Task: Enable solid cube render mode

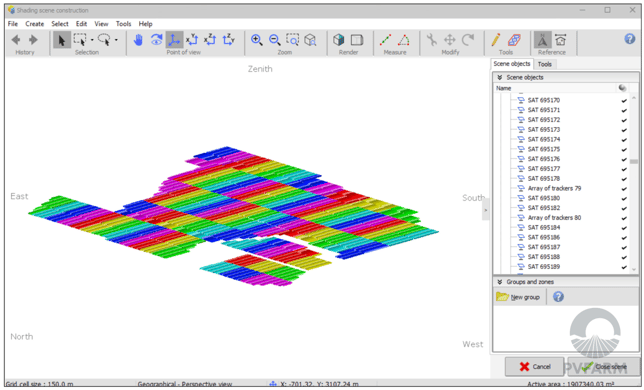Action: point(339,40)
